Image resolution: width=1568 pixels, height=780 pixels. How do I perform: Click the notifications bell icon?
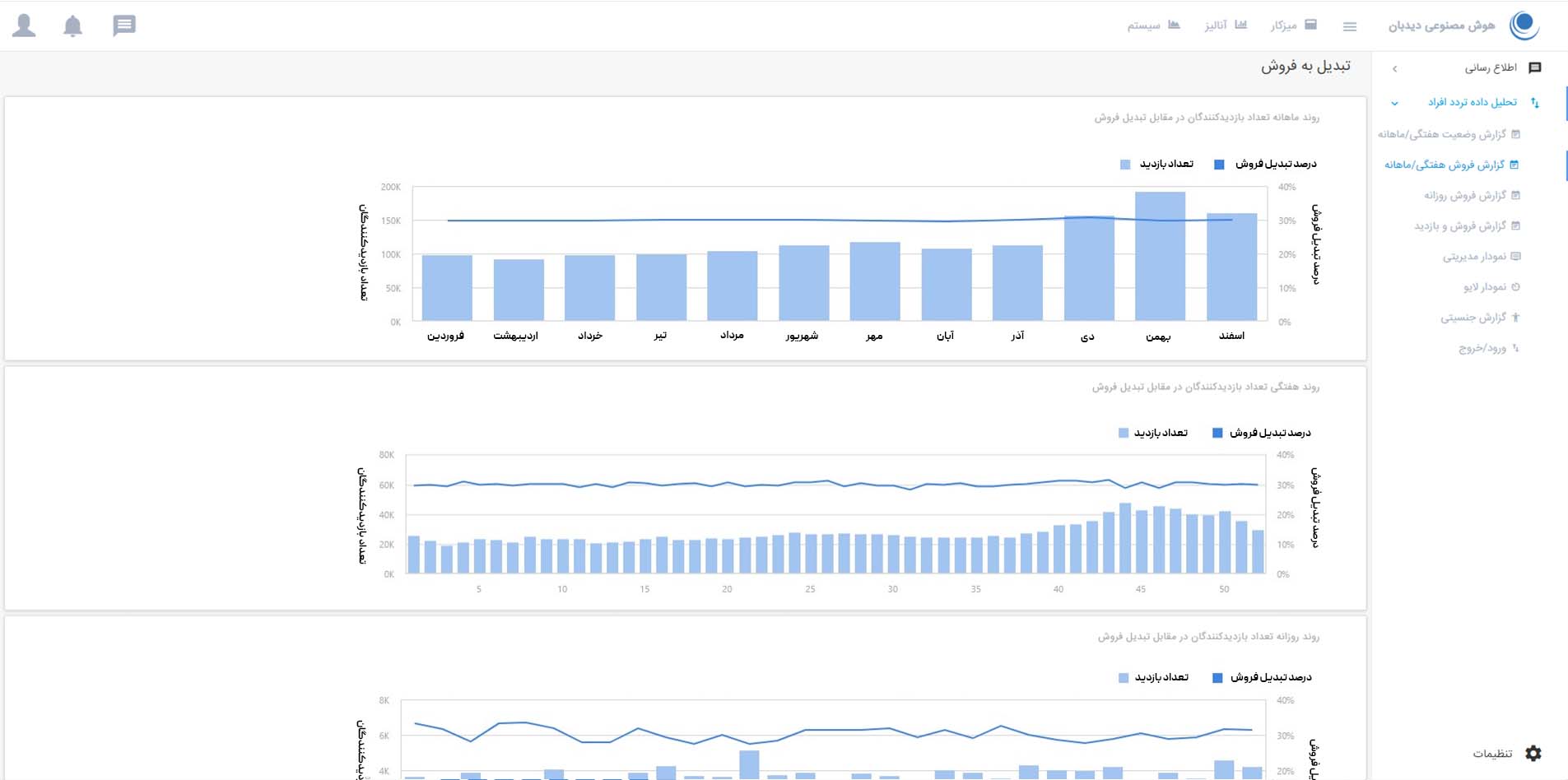coord(73,26)
